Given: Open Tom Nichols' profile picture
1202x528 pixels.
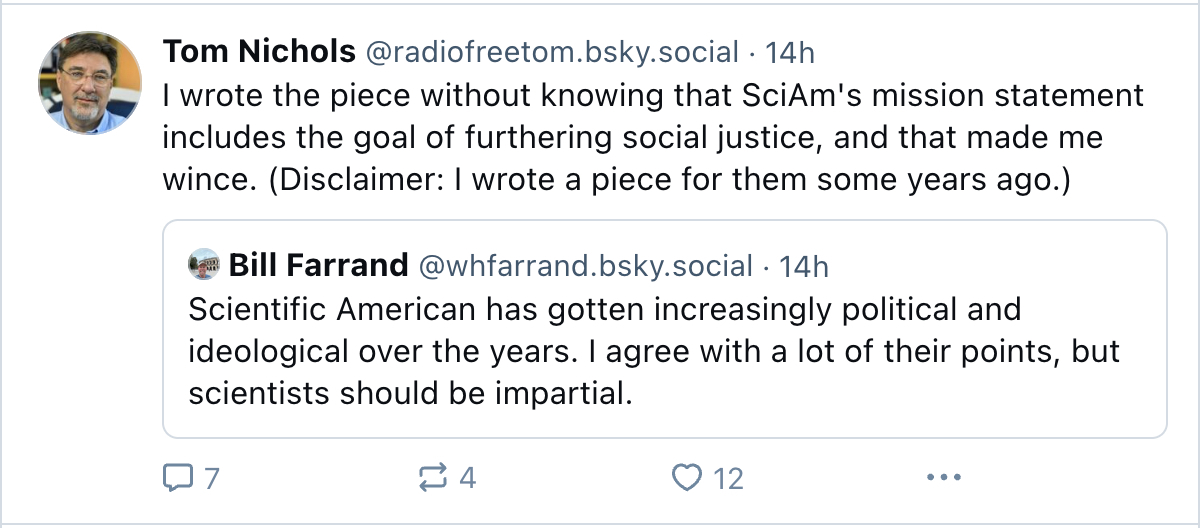Looking at the screenshot, I should (x=90, y=82).
